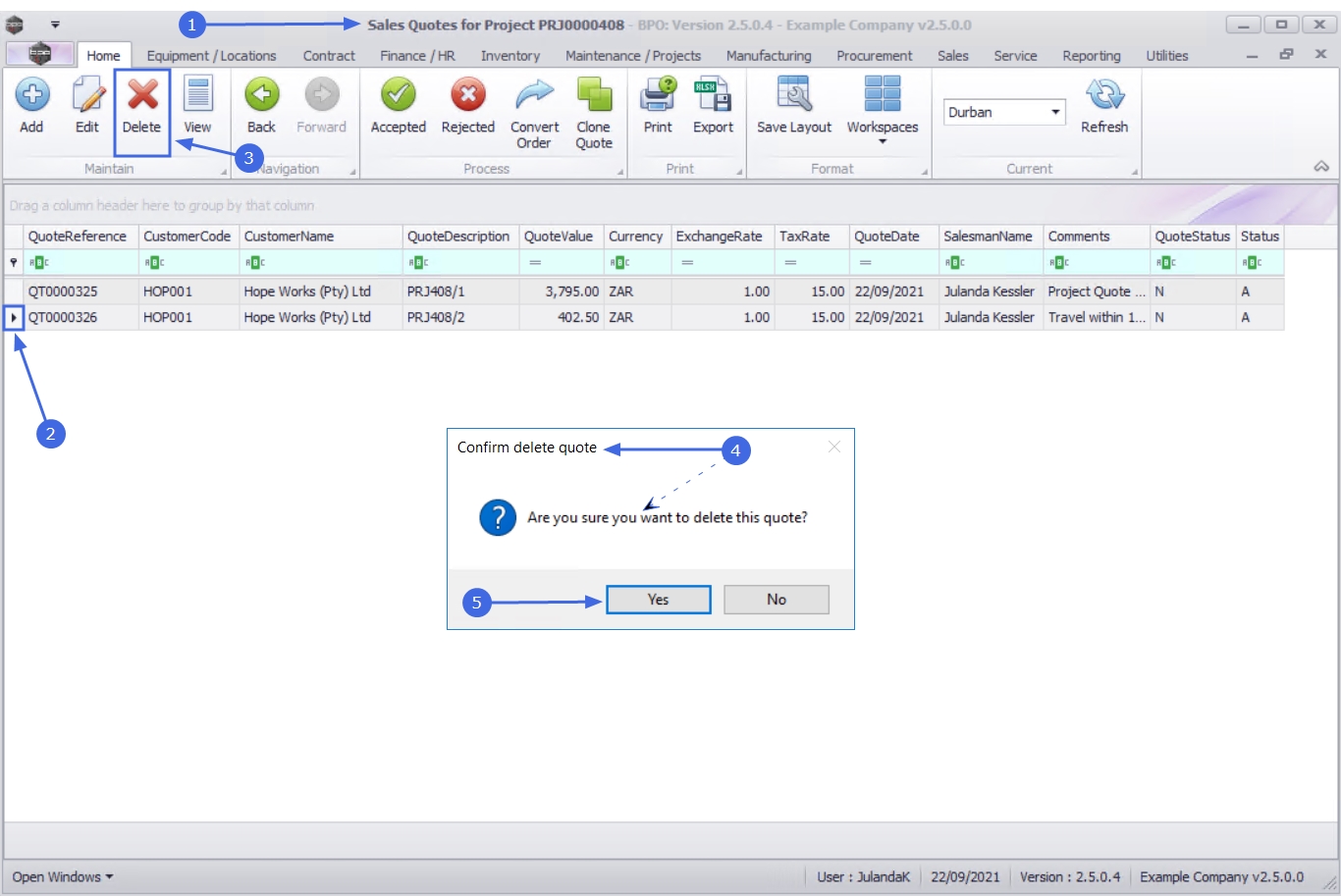Mark the quote as Accepted
The image size is (1341, 896).
tap(398, 95)
